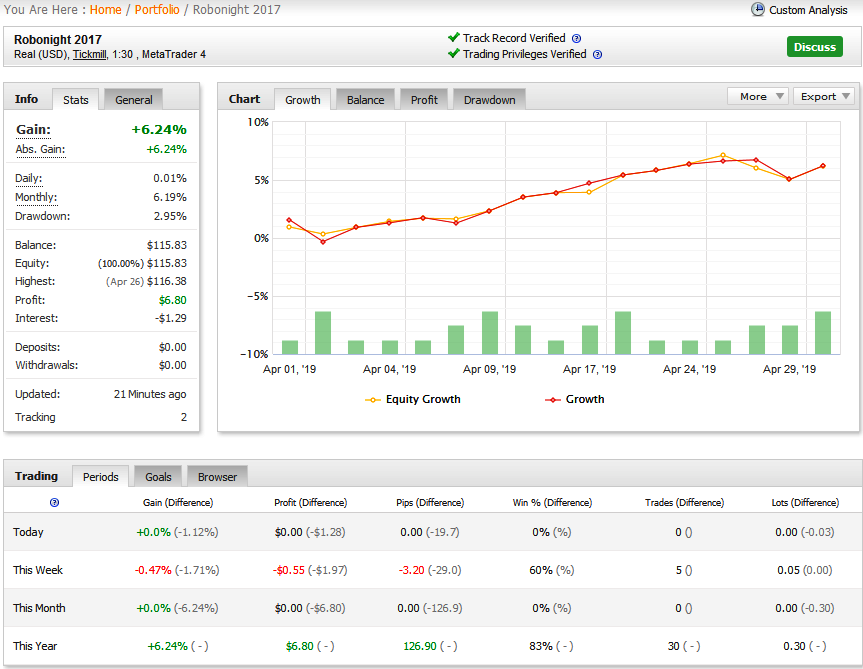Click help icon beside Trading Privileges Verified
This screenshot has width=863, height=669.
597,54
